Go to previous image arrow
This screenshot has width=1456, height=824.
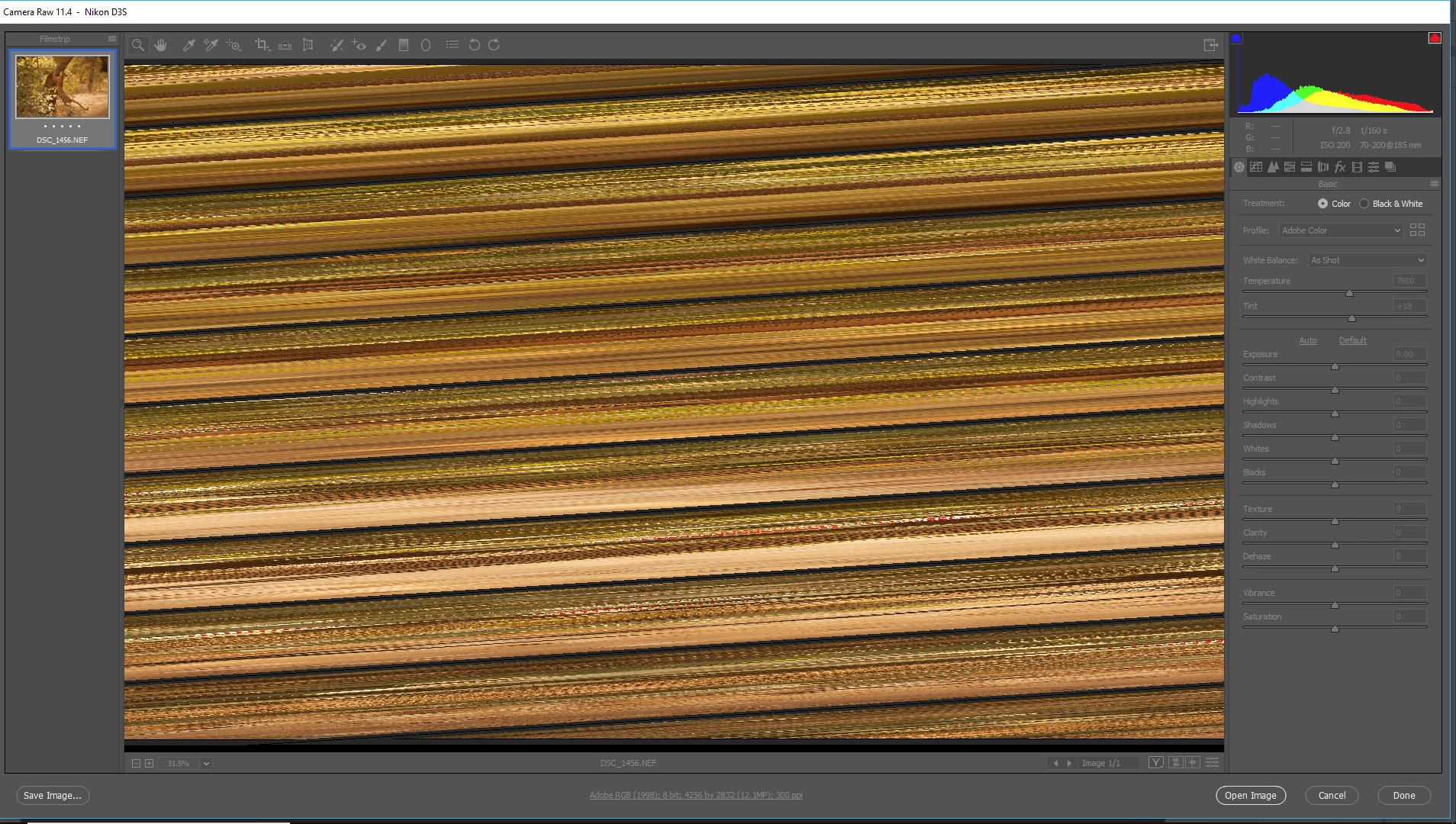[1055, 763]
